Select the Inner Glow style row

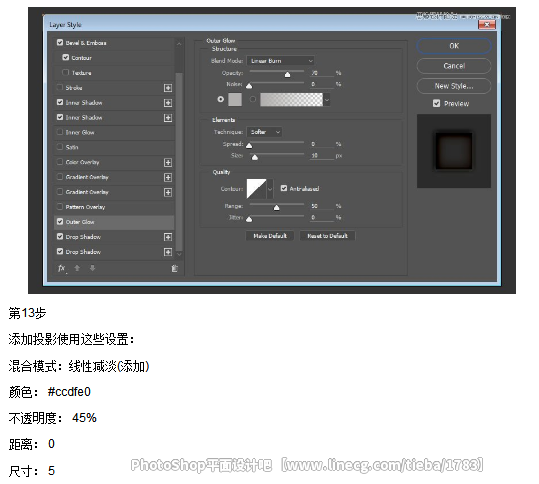114,132
